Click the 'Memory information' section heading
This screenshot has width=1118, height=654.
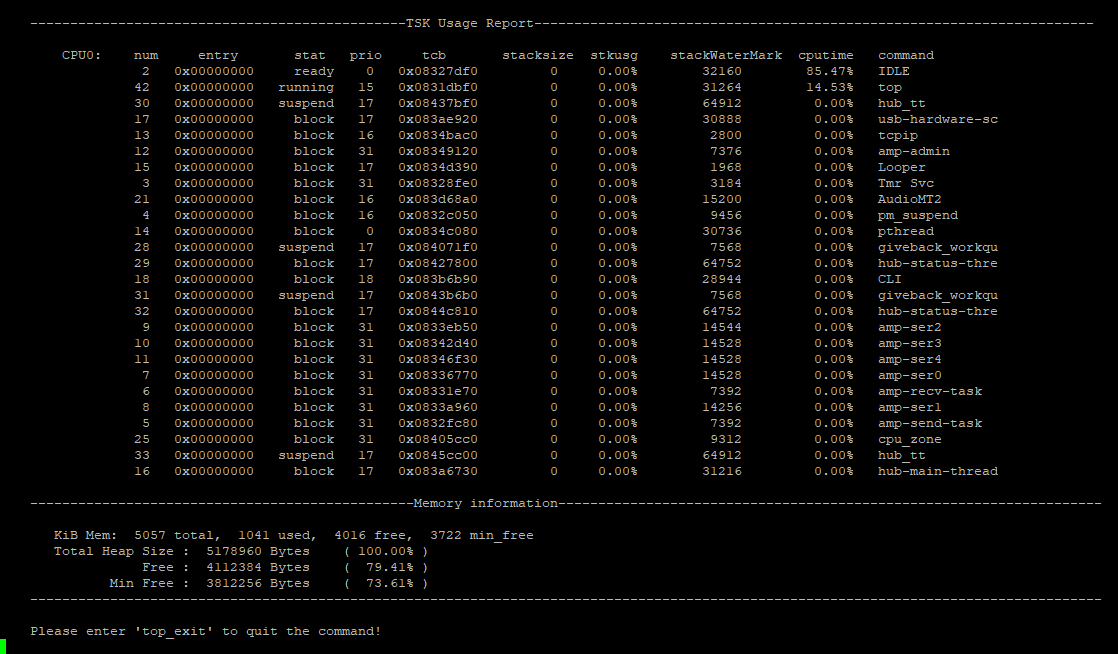tap(485, 503)
